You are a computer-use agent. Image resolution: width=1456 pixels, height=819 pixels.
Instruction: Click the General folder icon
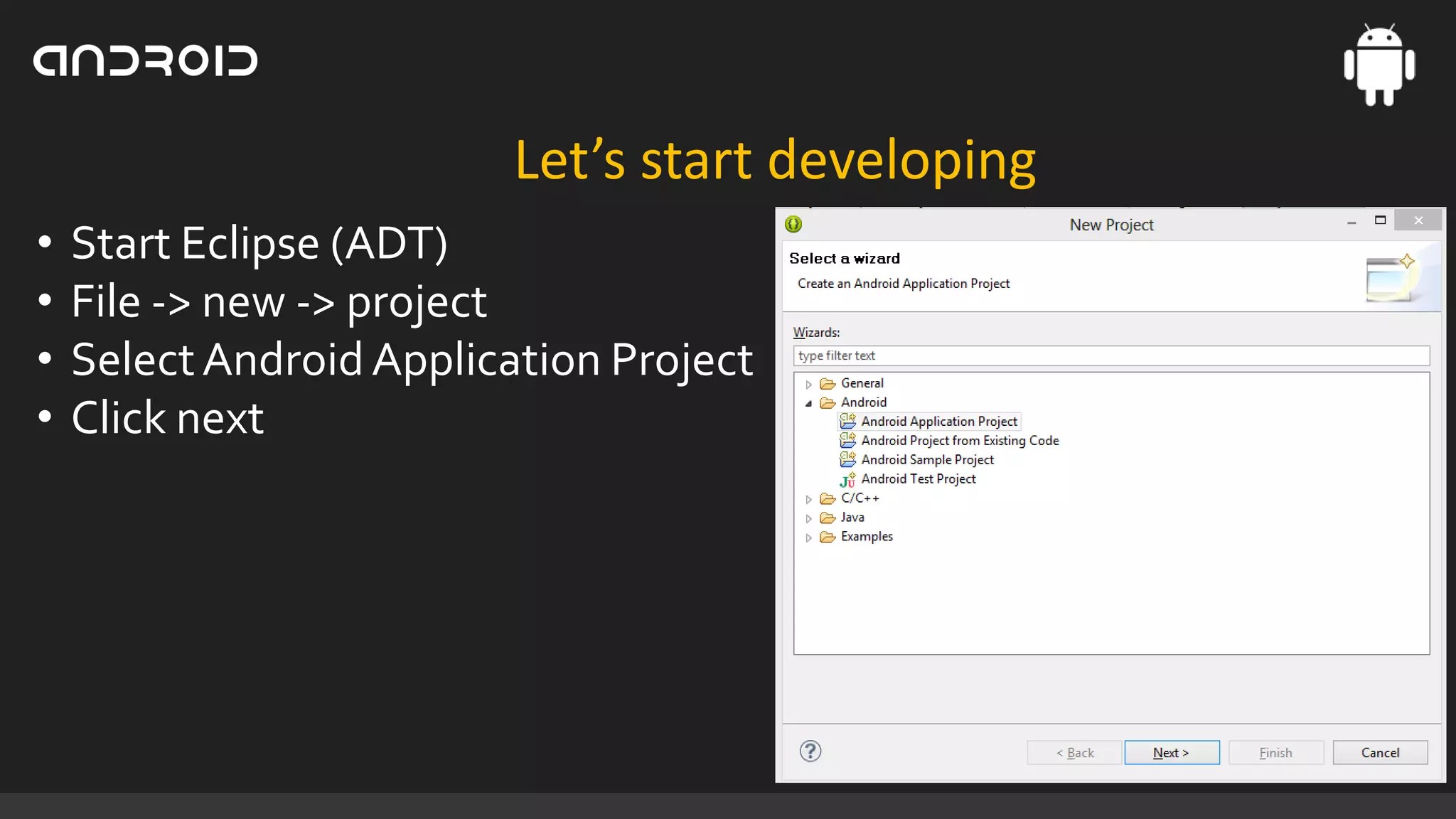pos(828,384)
